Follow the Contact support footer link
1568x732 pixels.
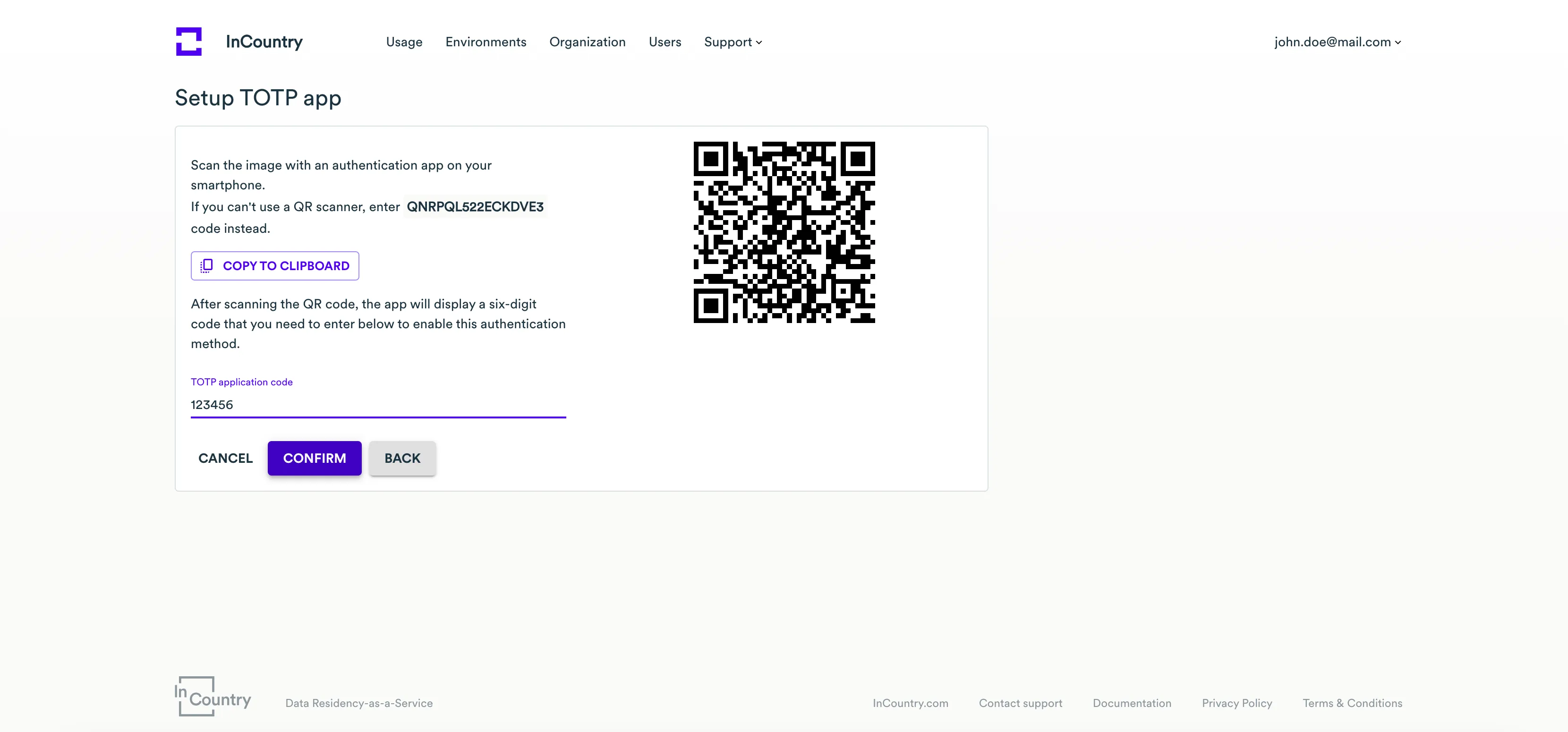point(1020,703)
